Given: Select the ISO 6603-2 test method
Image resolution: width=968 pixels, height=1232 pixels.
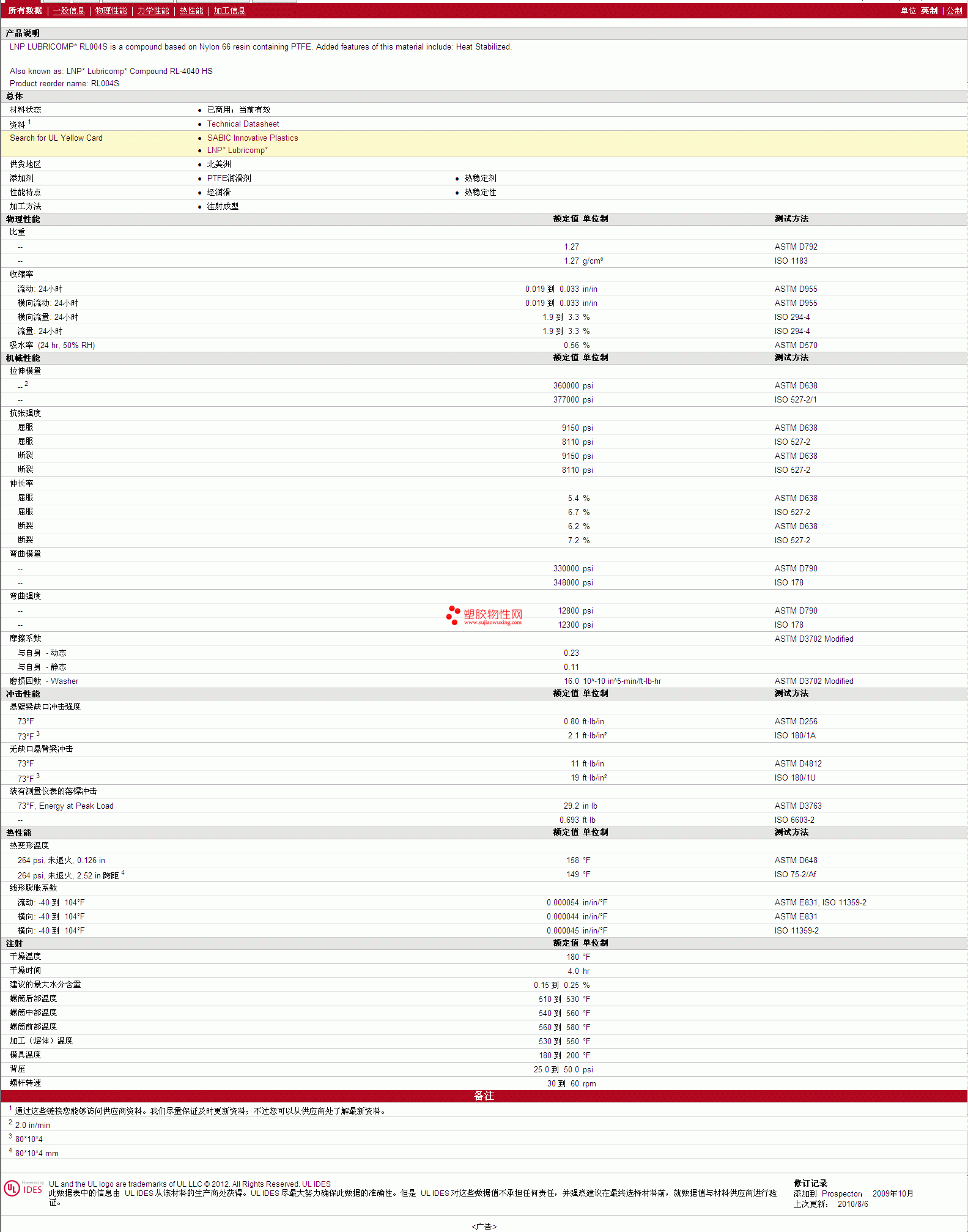Looking at the screenshot, I should (x=794, y=820).
